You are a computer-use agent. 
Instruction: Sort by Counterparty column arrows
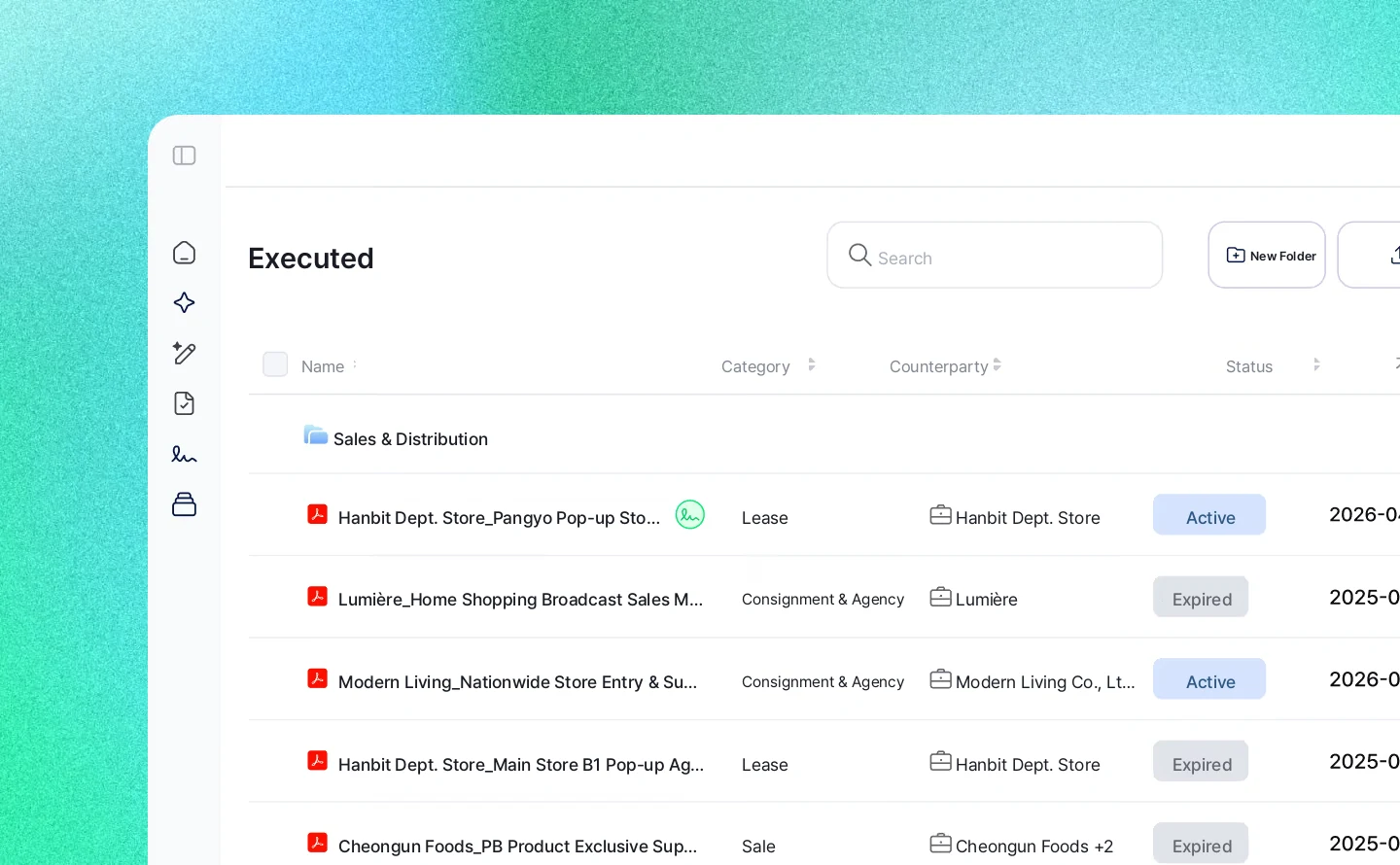(x=997, y=365)
